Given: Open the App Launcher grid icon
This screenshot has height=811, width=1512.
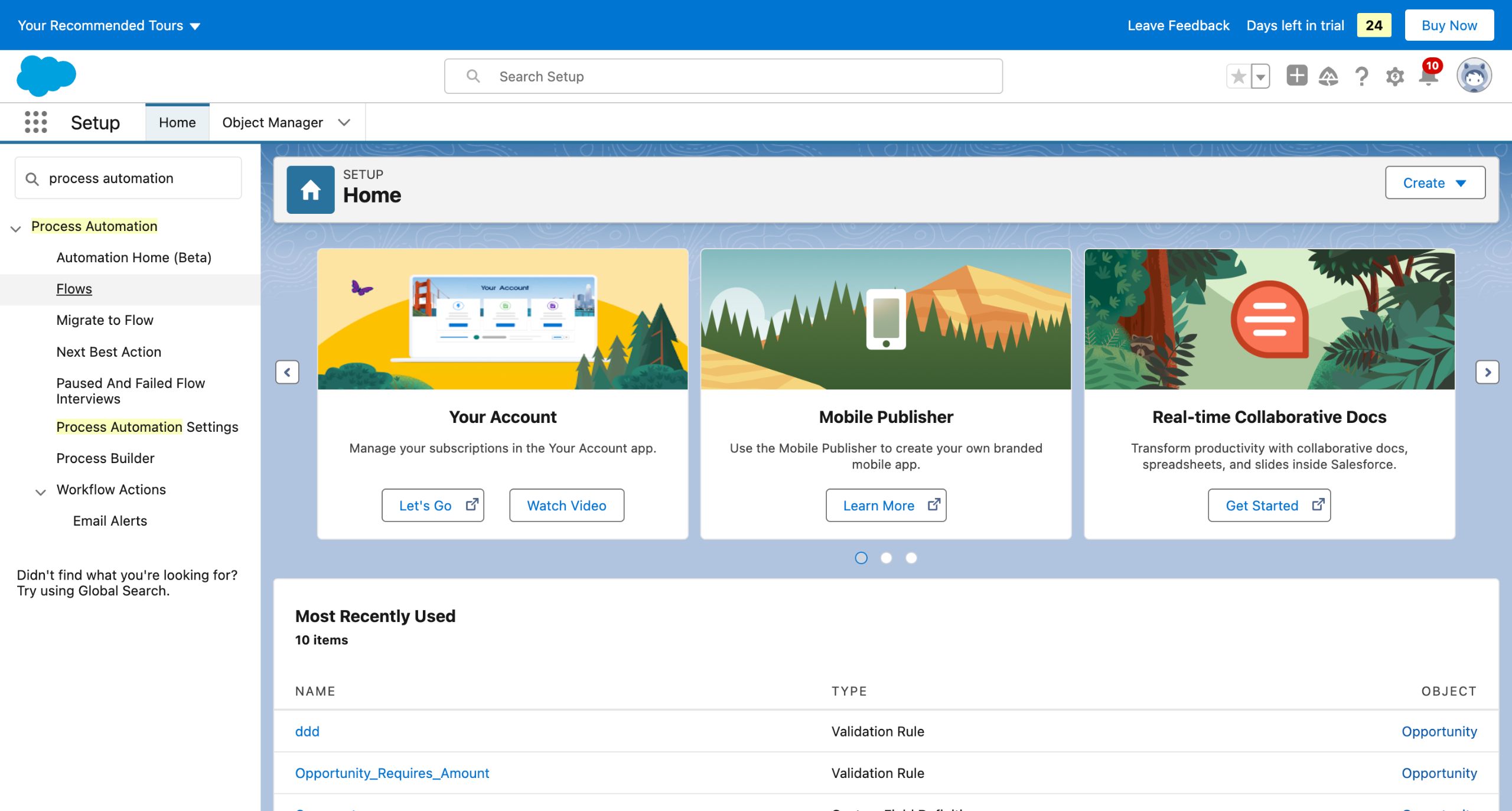Looking at the screenshot, I should pos(35,122).
